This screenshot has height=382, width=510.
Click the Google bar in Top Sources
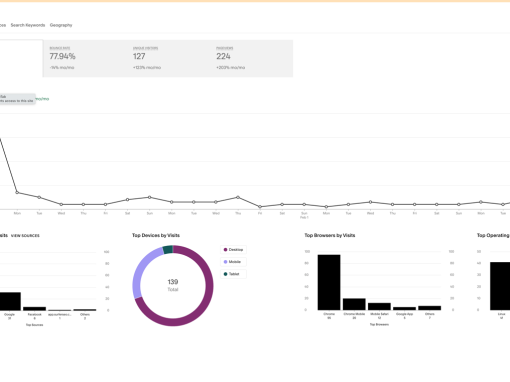[9, 301]
